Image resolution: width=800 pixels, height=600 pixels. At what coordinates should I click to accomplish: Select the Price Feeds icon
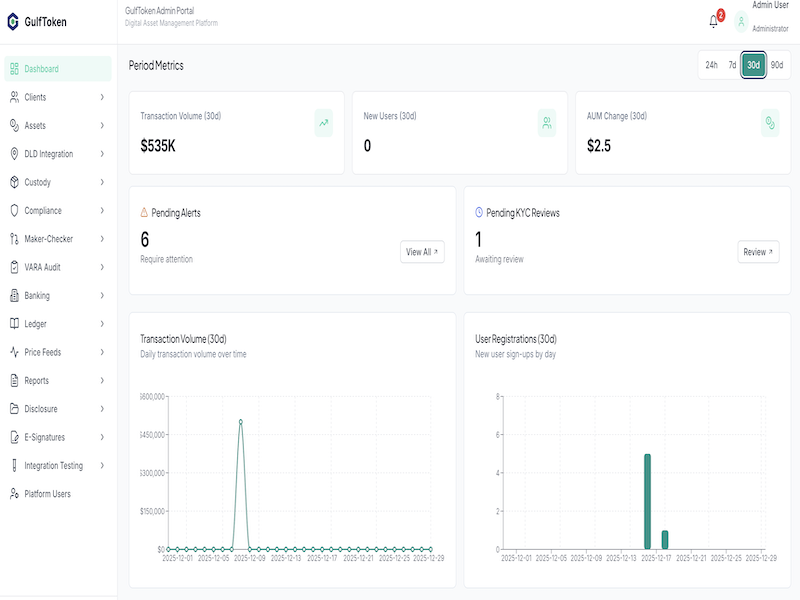coord(14,352)
